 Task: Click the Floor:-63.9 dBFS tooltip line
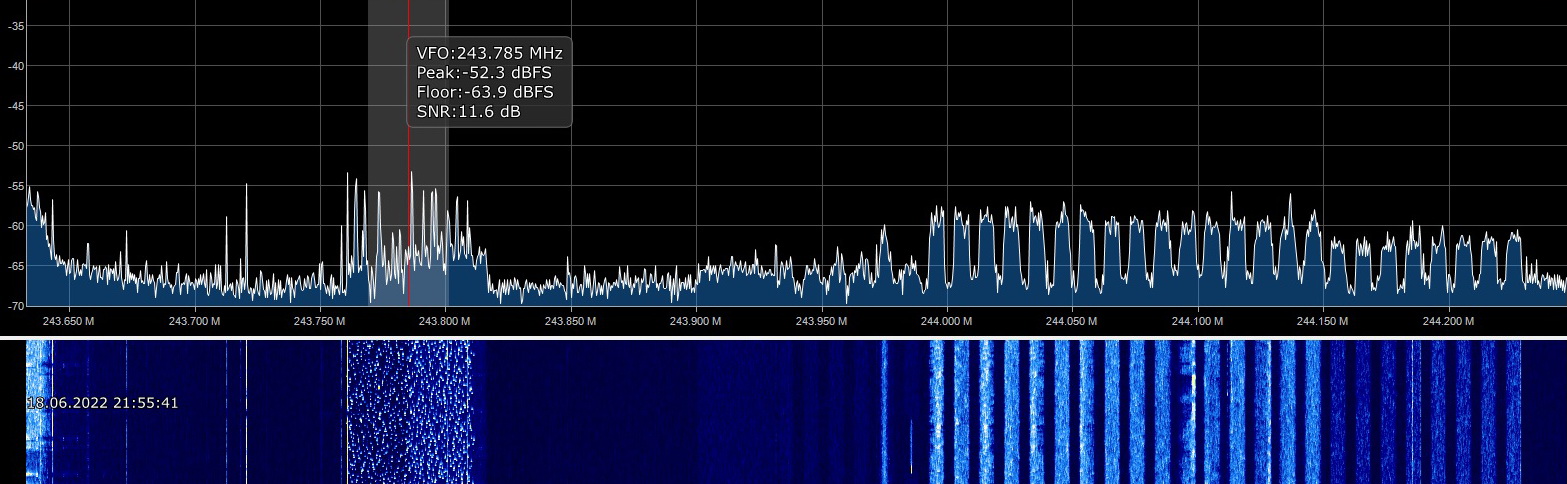point(485,92)
